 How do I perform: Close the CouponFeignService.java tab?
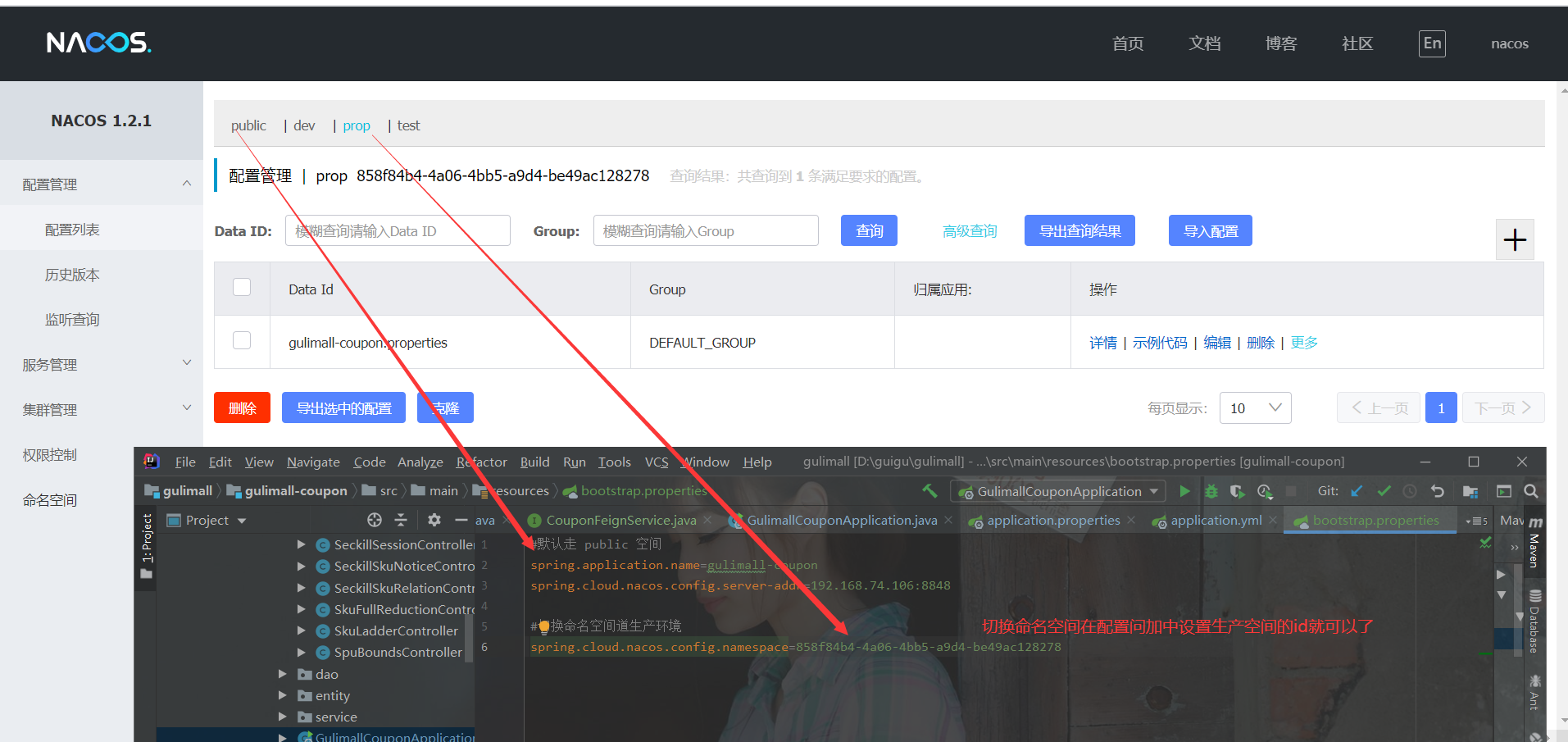click(707, 520)
